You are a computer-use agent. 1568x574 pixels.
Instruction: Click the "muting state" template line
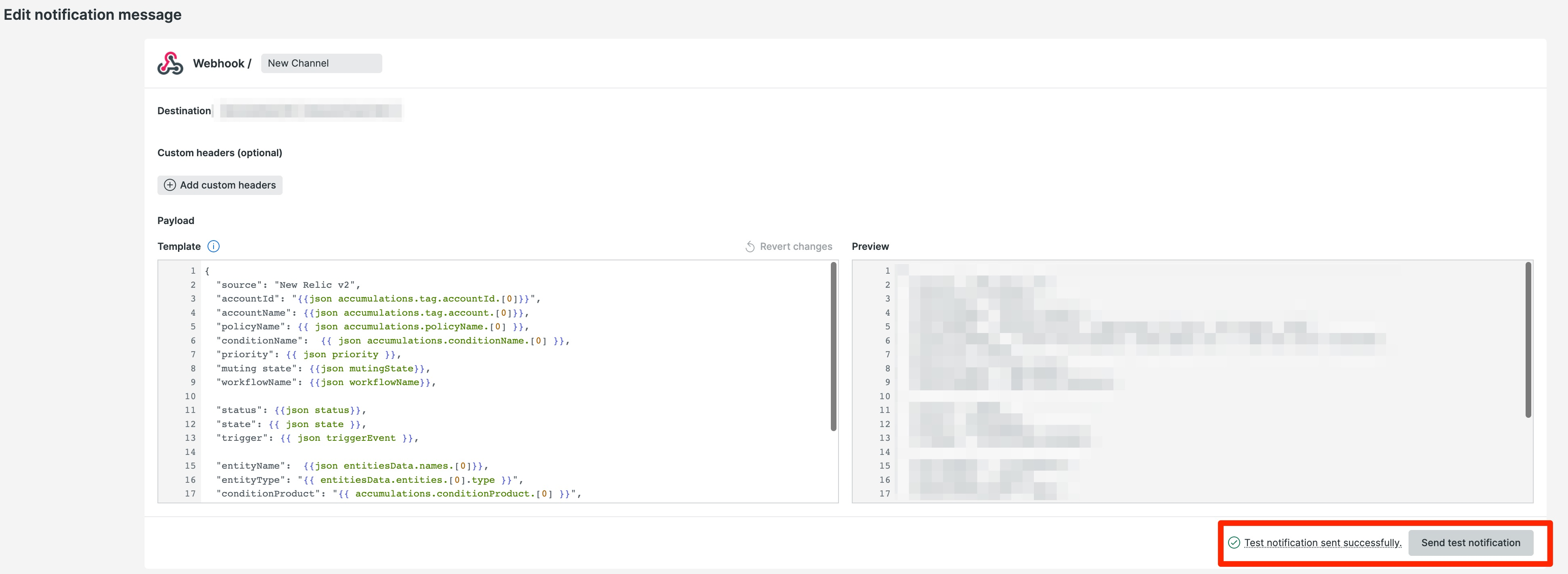323,368
